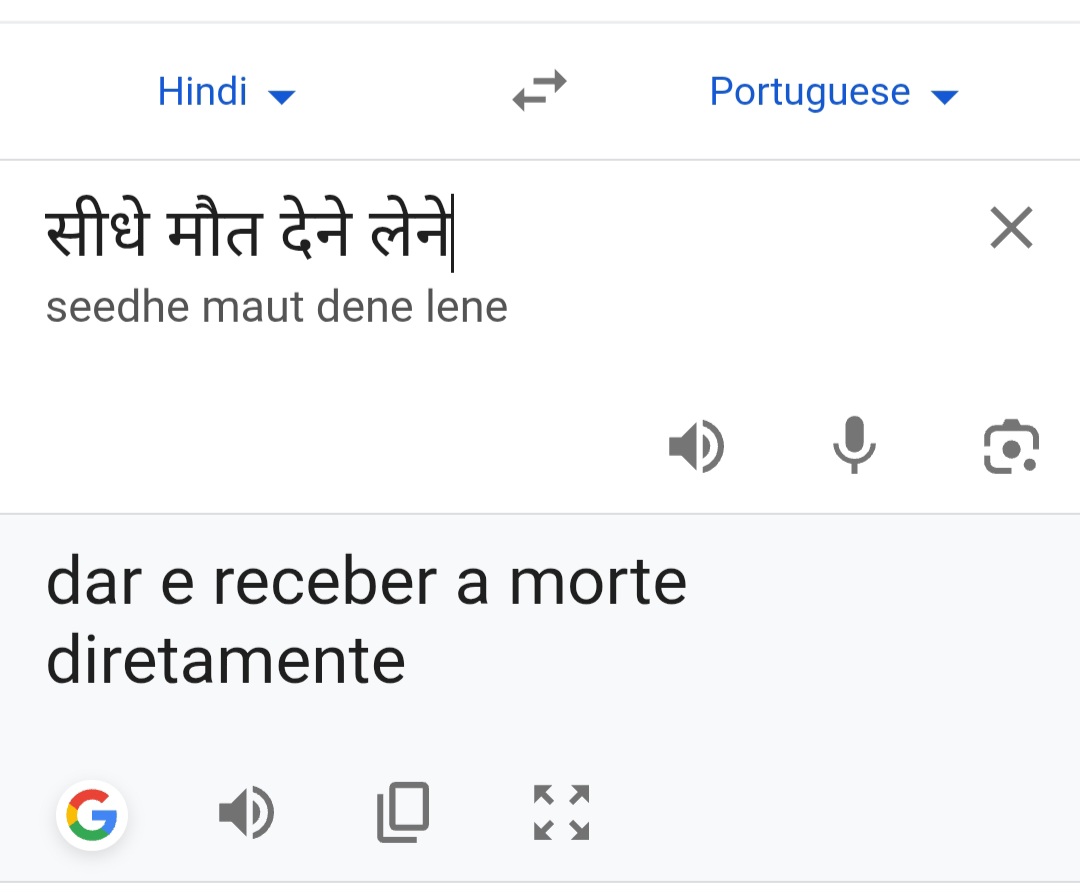This screenshot has height=892, width=1080.
Task: Select the translated text 'dar e receber a morte'
Action: 366,583
